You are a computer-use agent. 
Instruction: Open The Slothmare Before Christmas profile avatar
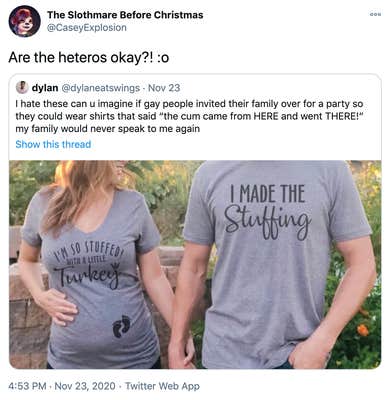point(24,21)
